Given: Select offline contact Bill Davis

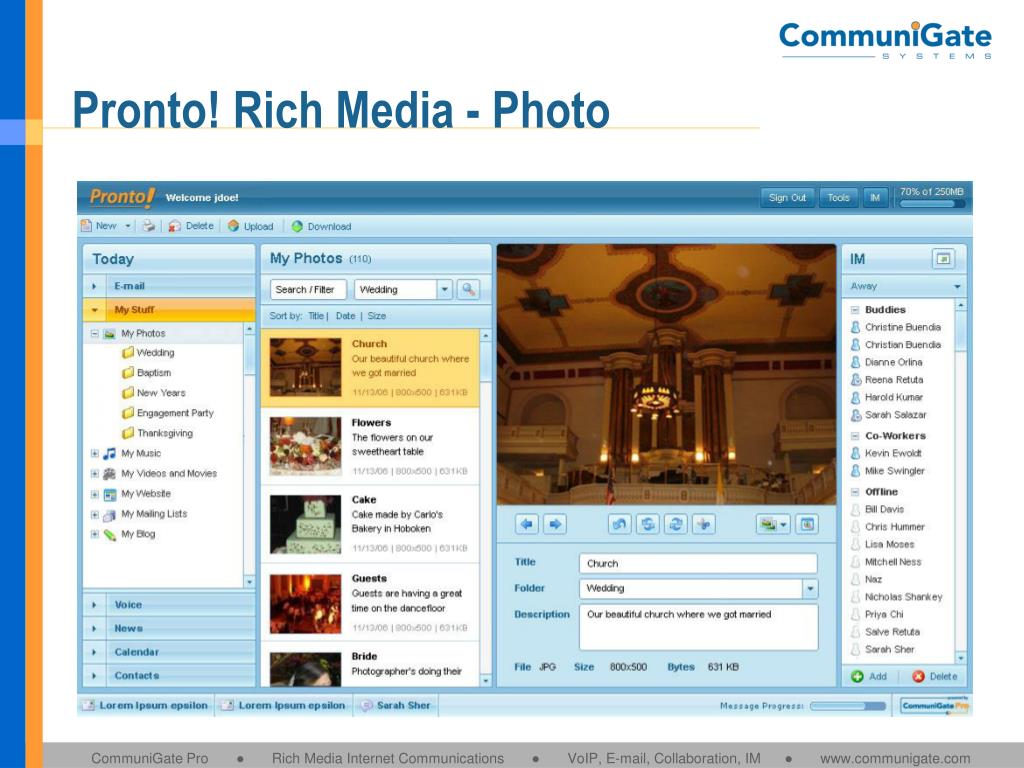Looking at the screenshot, I should click(878, 509).
